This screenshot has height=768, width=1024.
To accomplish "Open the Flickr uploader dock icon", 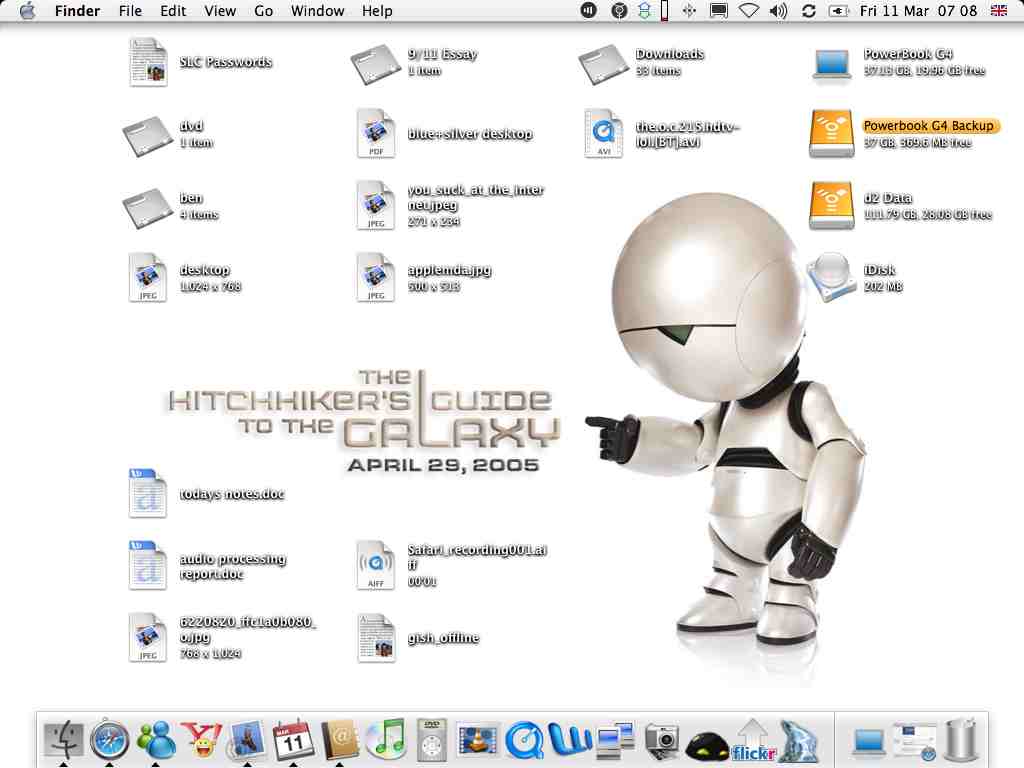I will point(753,741).
